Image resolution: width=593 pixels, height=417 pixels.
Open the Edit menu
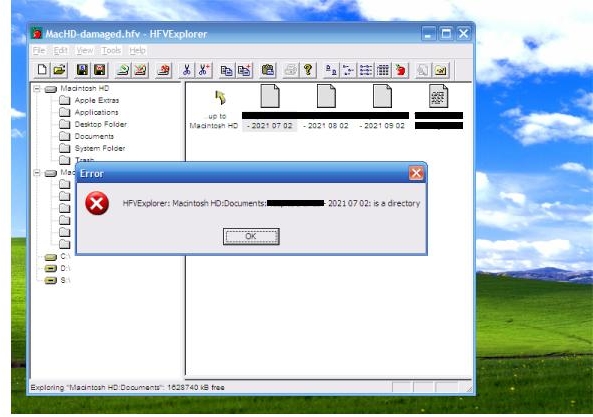[x=61, y=50]
